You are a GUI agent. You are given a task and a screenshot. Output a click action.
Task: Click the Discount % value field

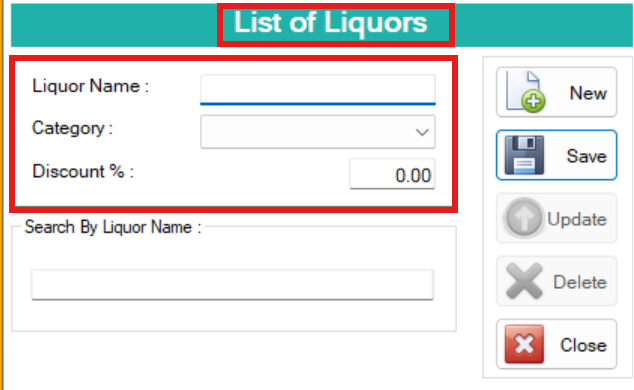tap(392, 174)
